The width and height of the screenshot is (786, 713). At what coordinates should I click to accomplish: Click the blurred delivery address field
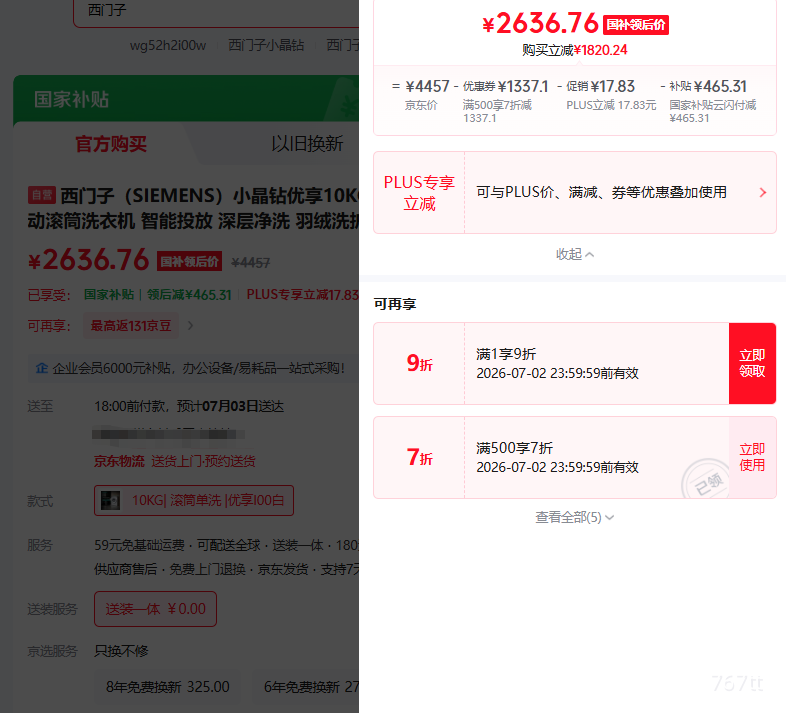click(x=169, y=434)
